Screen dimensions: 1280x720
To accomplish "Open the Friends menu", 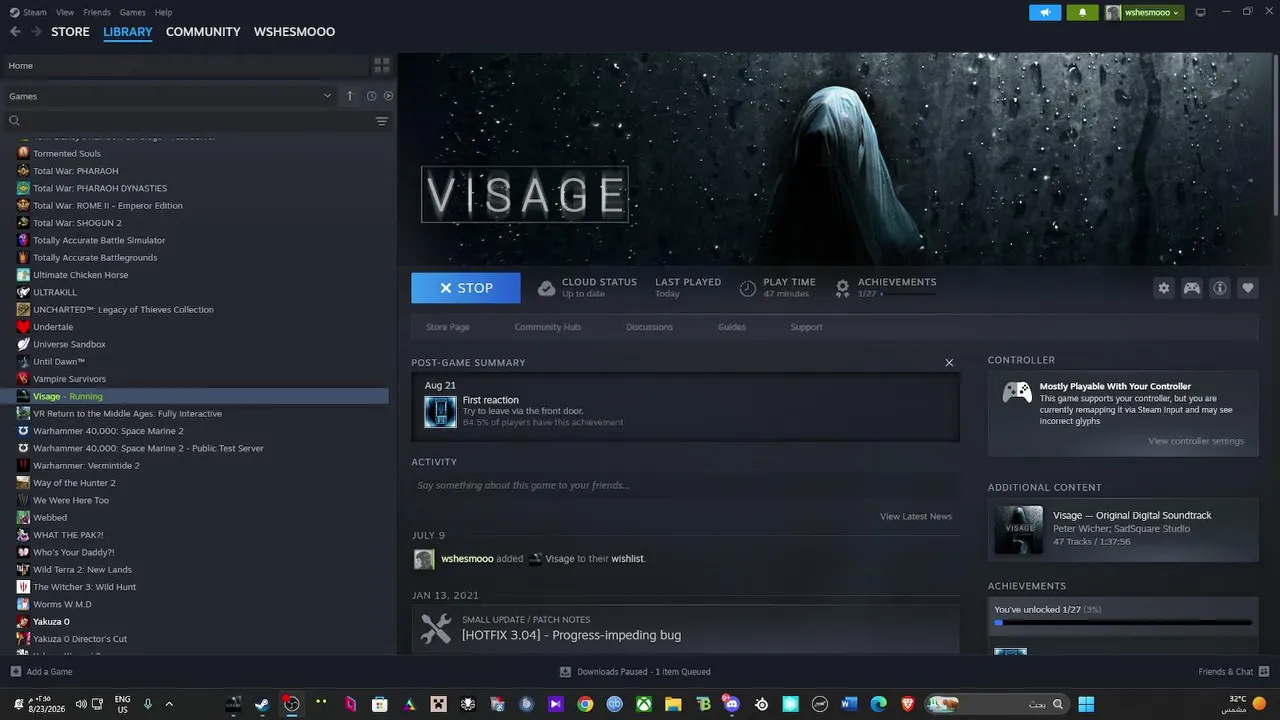I will point(97,12).
